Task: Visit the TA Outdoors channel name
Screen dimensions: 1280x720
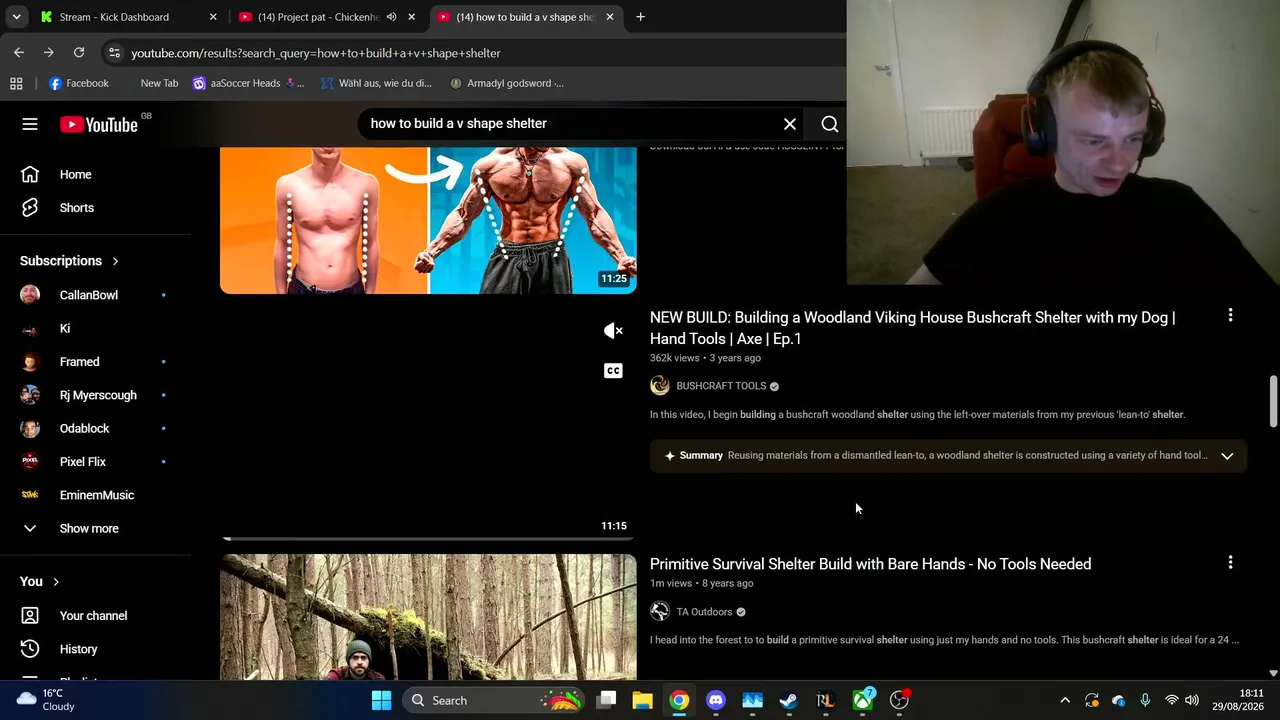Action: (704, 612)
